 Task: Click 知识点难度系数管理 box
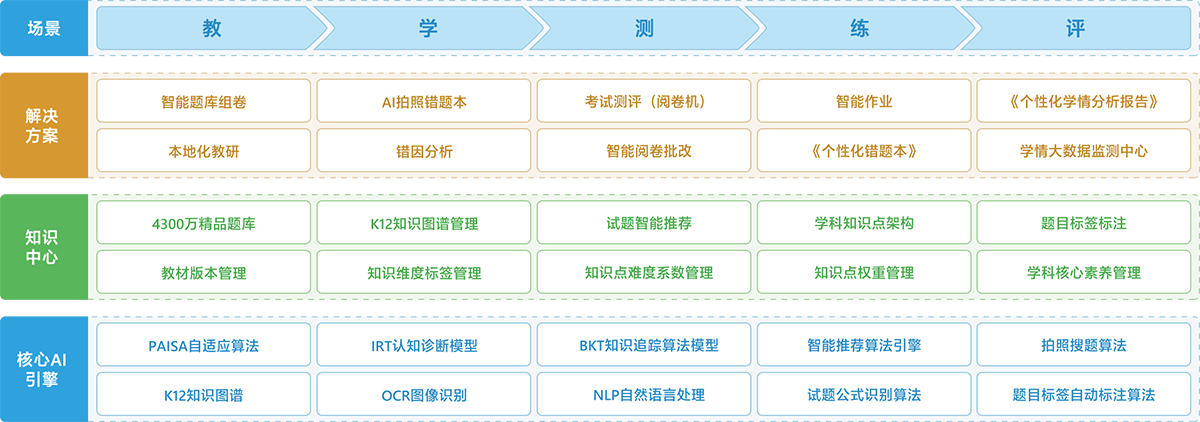pos(644,272)
